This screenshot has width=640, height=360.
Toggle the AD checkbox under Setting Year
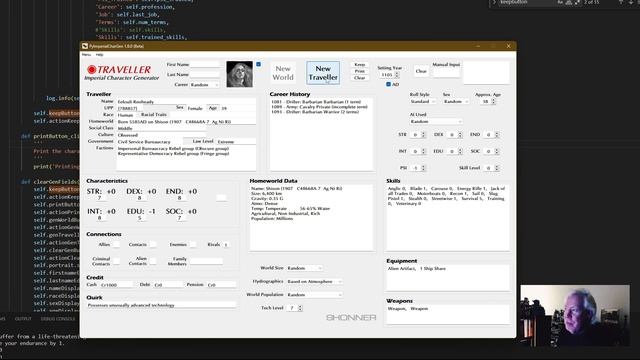(x=388, y=84)
